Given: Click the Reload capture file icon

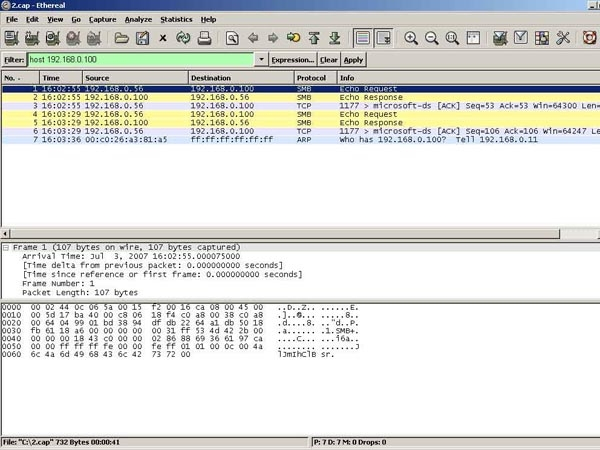Looking at the screenshot, I should 184,39.
